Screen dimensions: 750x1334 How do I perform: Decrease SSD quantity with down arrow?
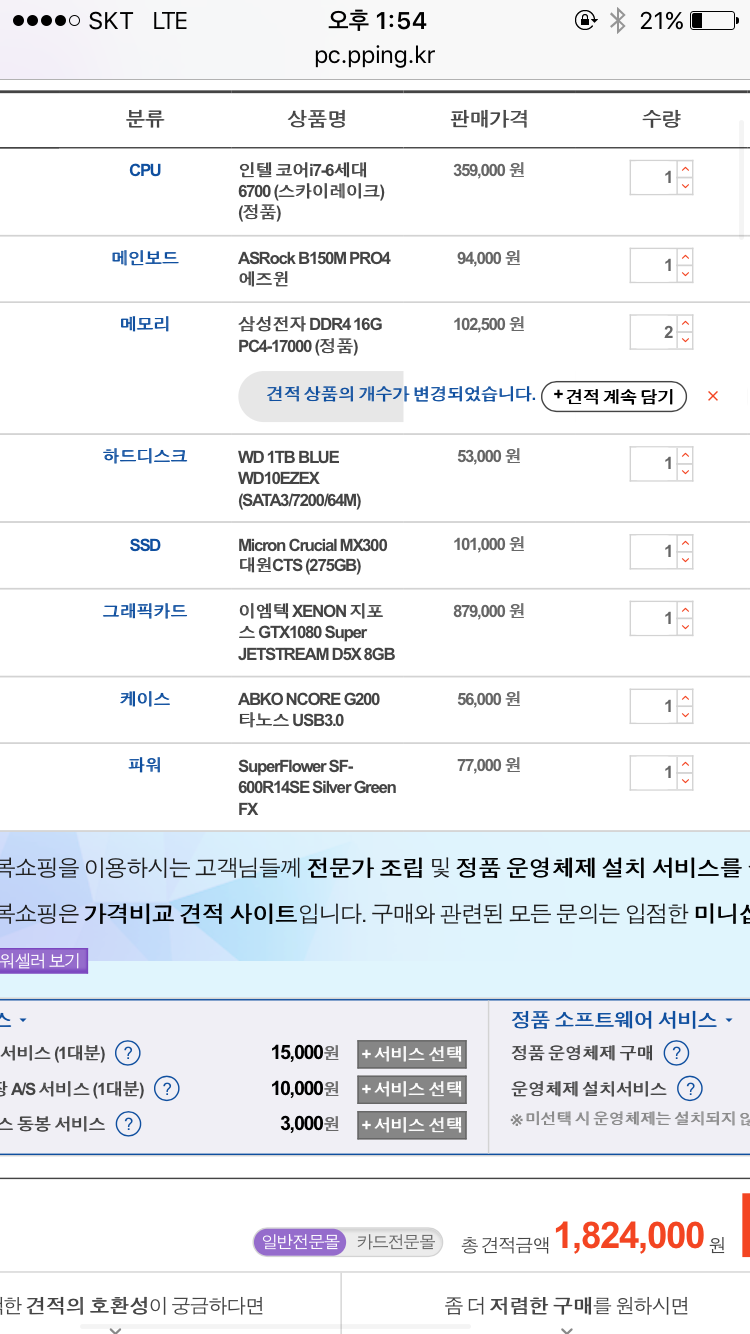(685, 560)
